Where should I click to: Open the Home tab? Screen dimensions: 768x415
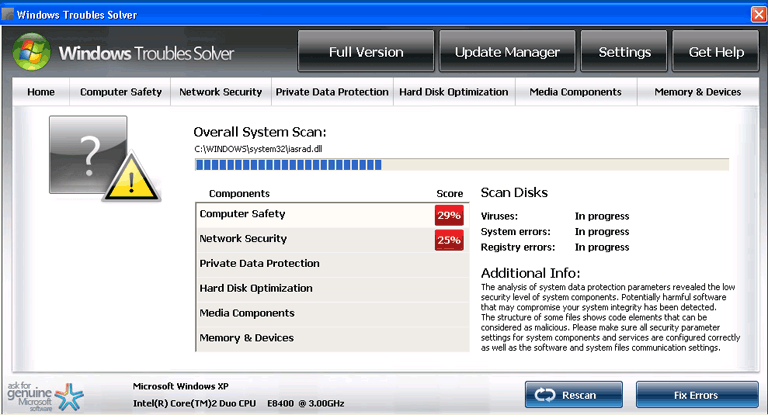click(x=41, y=92)
